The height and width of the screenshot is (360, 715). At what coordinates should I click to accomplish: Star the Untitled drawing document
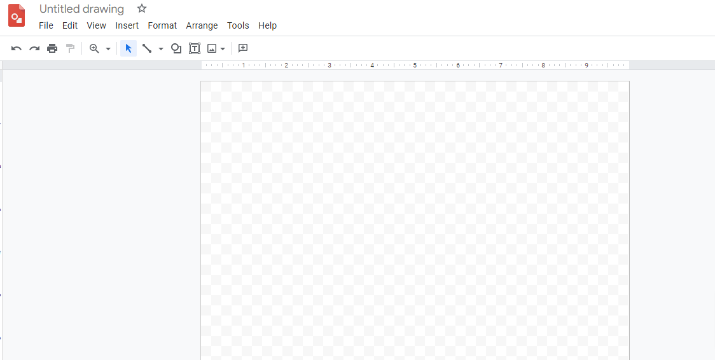coord(142,9)
